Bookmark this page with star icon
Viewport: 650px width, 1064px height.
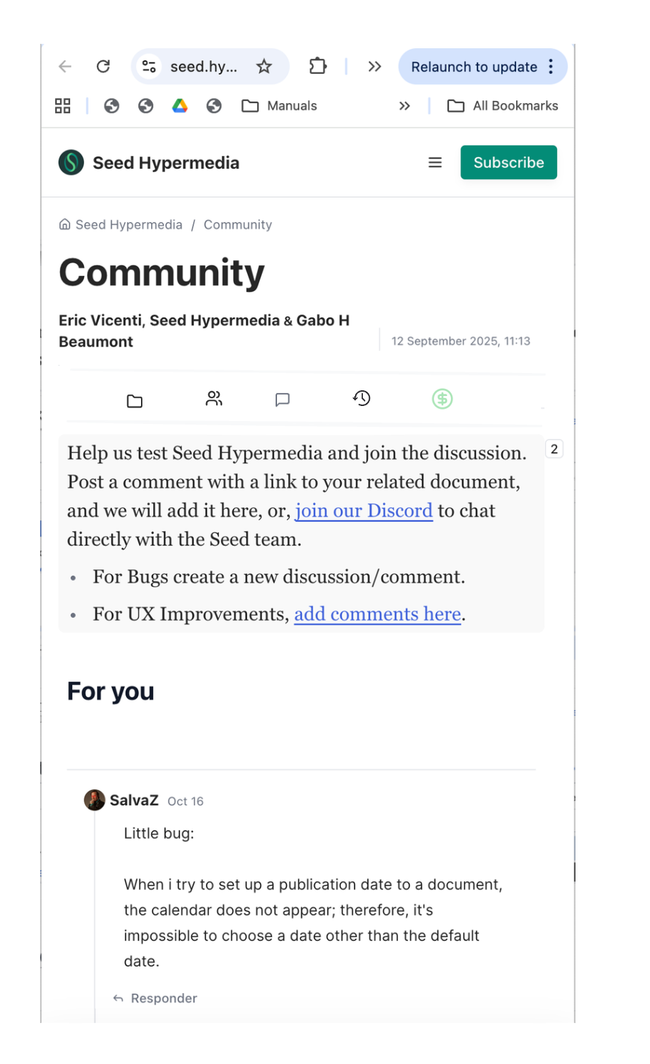(x=264, y=67)
